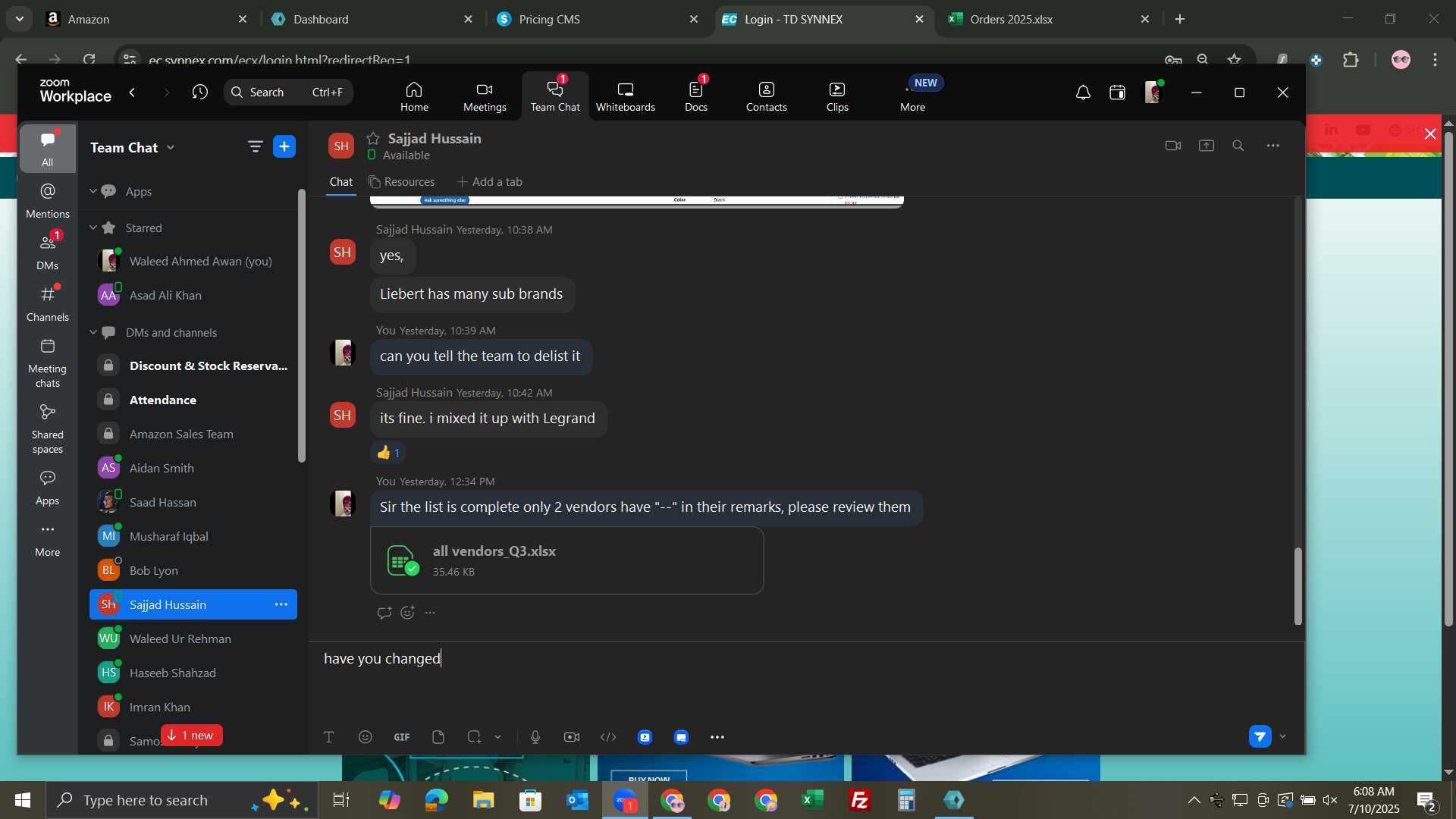Open the emoji picker in composer
Image resolution: width=1456 pixels, height=819 pixels.
[x=366, y=737]
